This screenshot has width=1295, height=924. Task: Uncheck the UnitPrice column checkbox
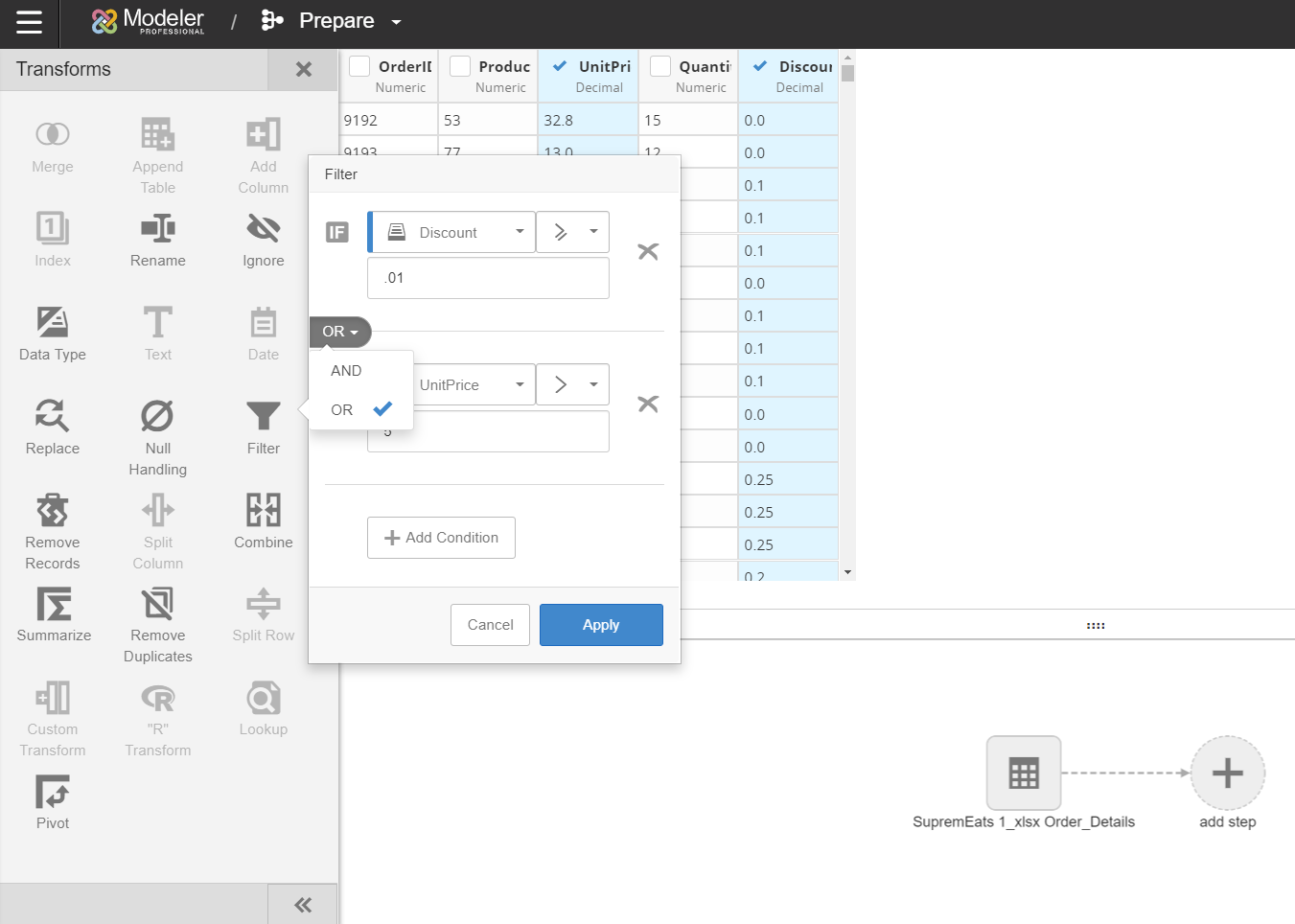pyautogui.click(x=560, y=66)
